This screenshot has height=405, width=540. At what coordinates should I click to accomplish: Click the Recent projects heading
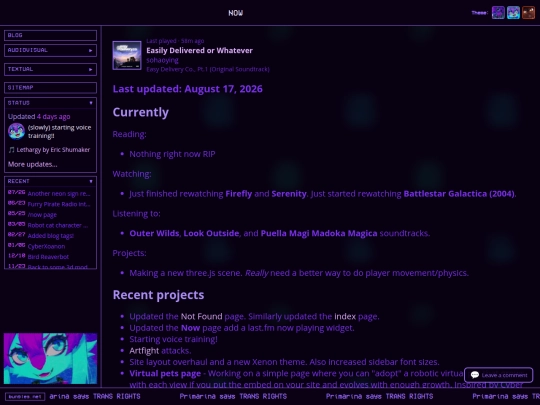[158, 295]
